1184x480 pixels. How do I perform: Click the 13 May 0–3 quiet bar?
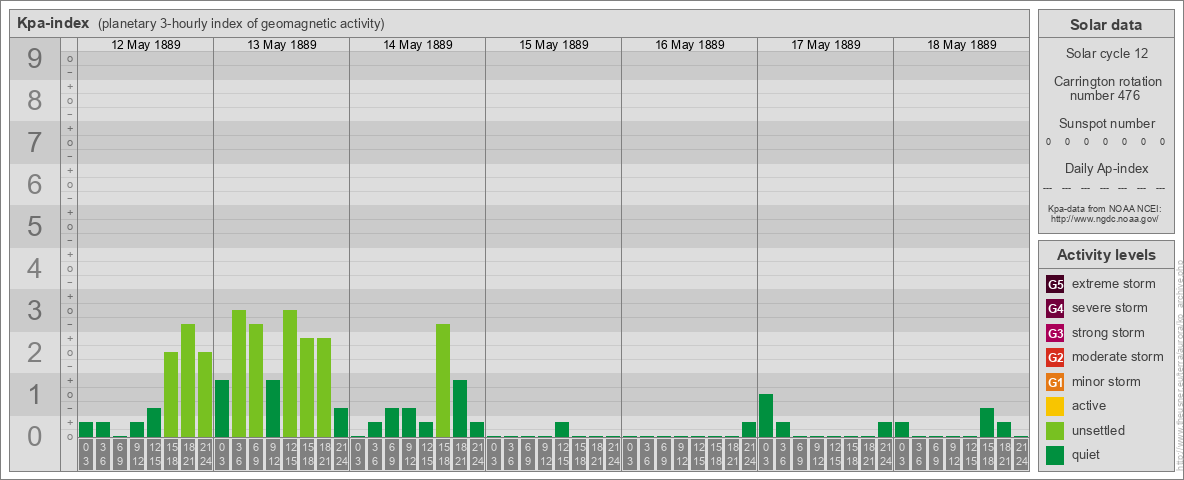222,408
